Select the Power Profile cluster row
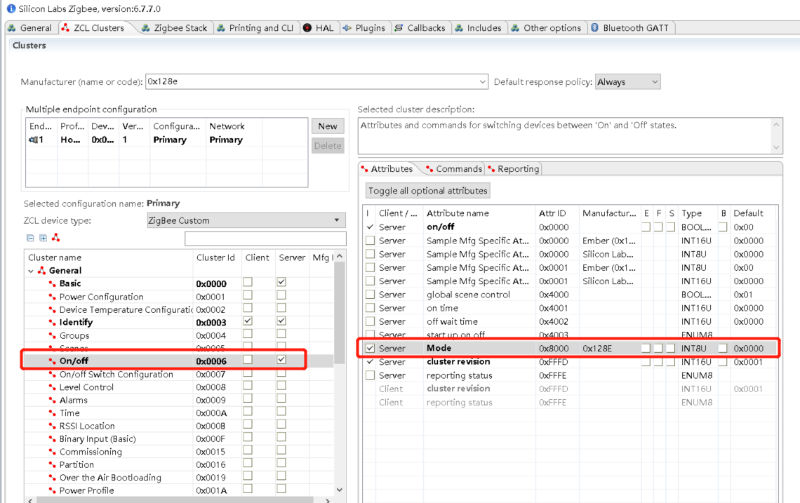 tap(86, 490)
